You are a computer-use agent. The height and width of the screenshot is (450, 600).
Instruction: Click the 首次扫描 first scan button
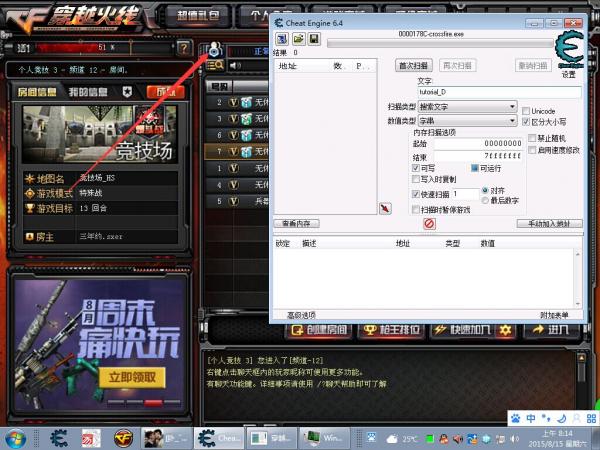tap(414, 65)
